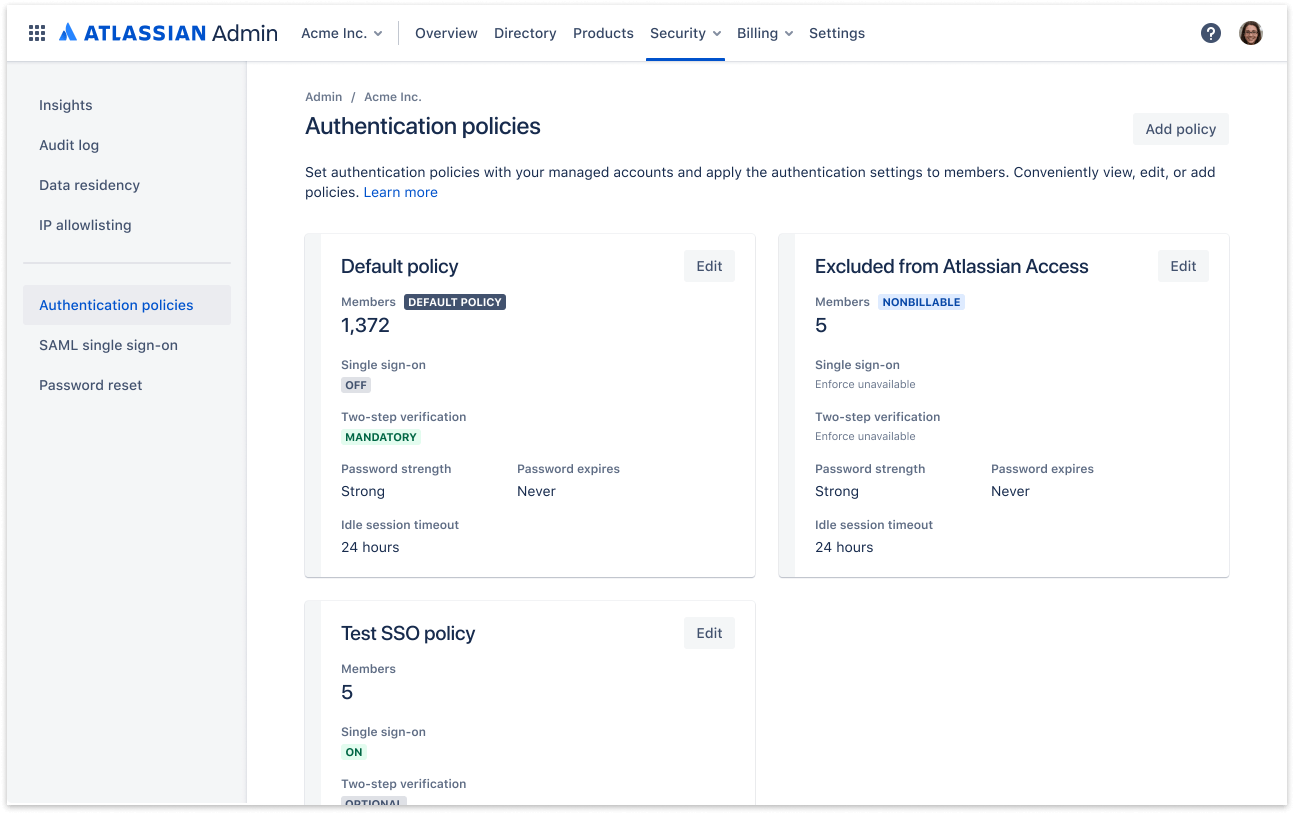Open the Settings menu item

tap(837, 33)
